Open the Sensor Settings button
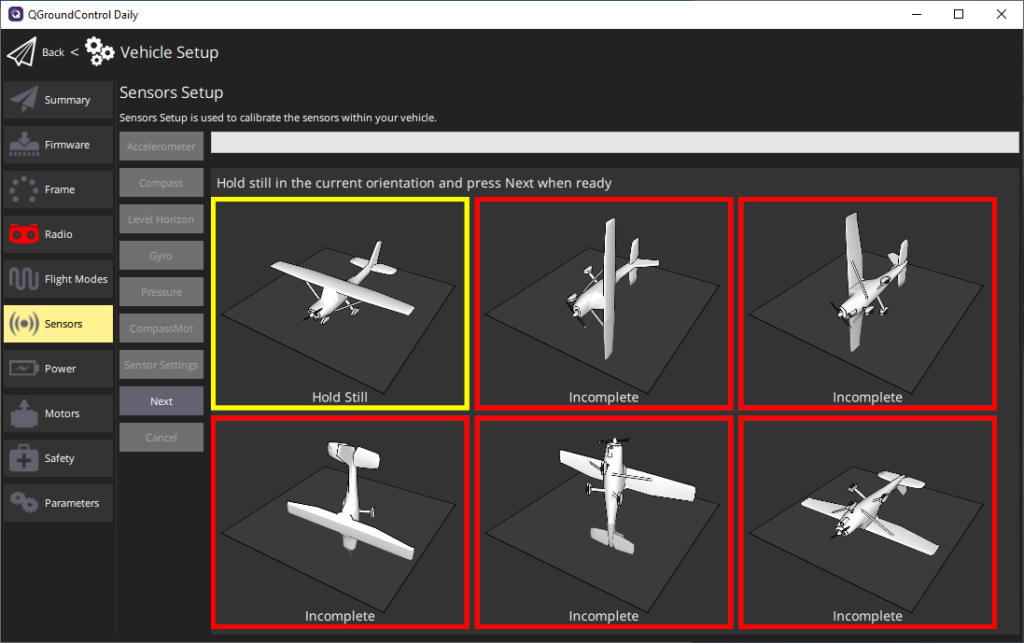Image resolution: width=1024 pixels, height=643 pixels. click(x=161, y=365)
